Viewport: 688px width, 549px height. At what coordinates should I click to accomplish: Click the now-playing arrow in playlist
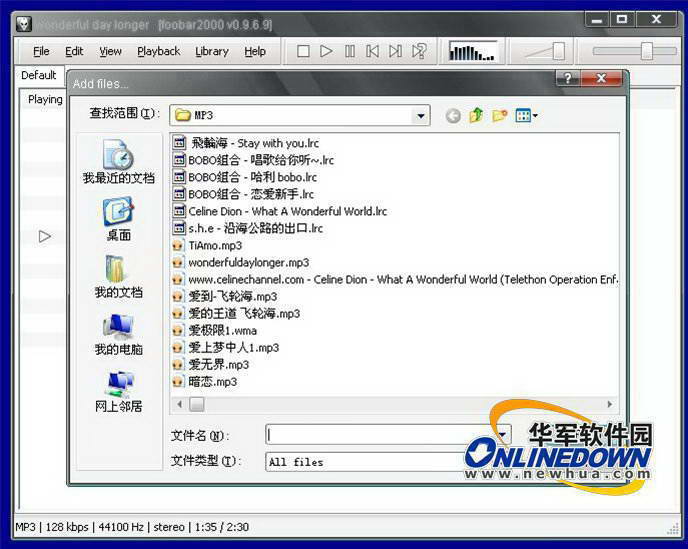coord(45,237)
